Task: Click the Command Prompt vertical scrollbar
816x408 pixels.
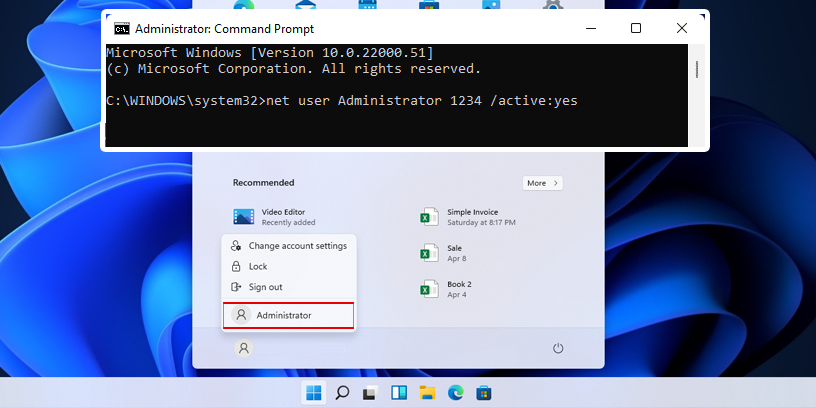Action: coord(697,95)
